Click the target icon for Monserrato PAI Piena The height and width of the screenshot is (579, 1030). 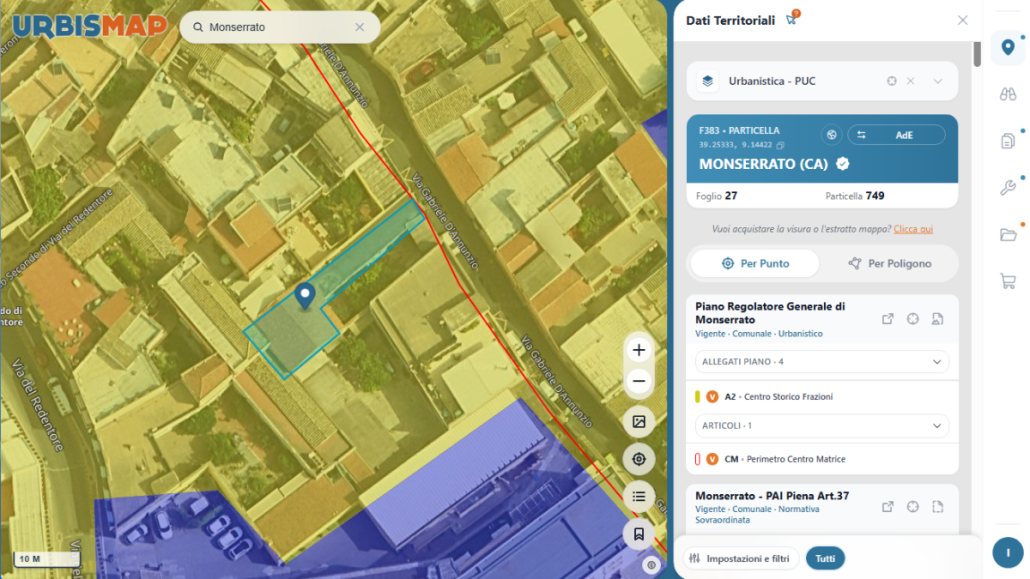click(x=912, y=507)
